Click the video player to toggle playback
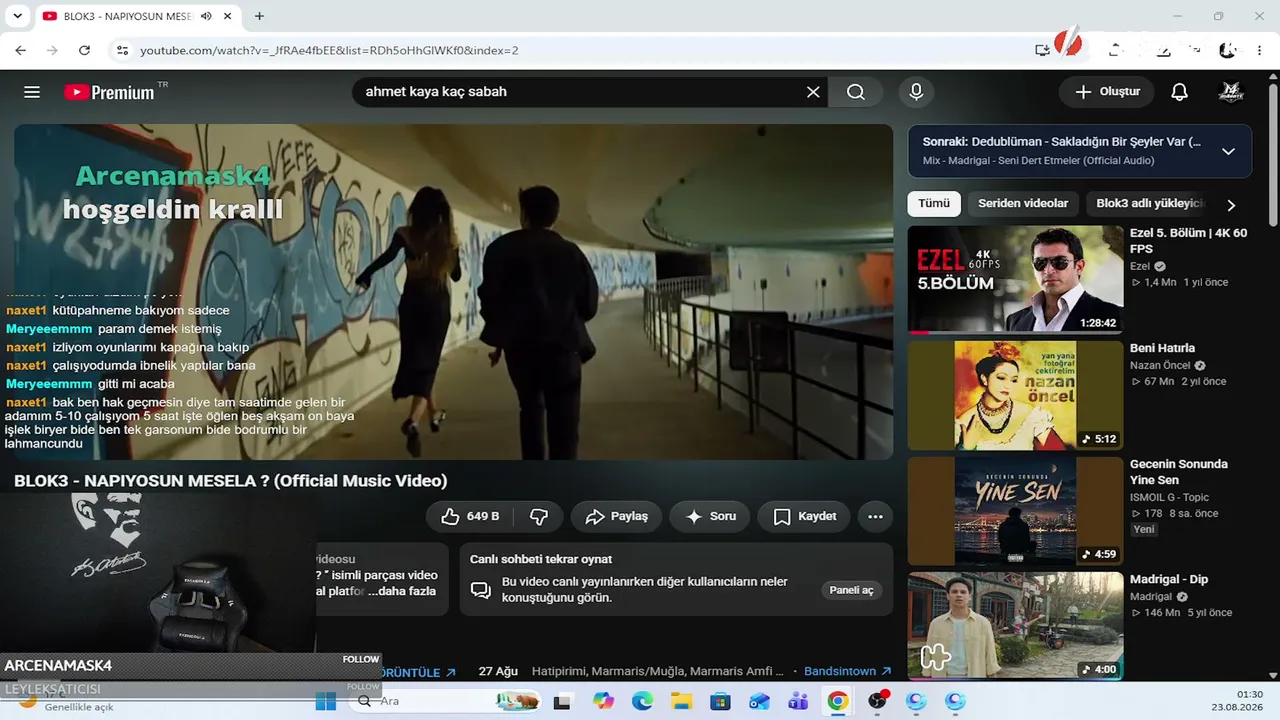1280x720 pixels. (x=453, y=292)
